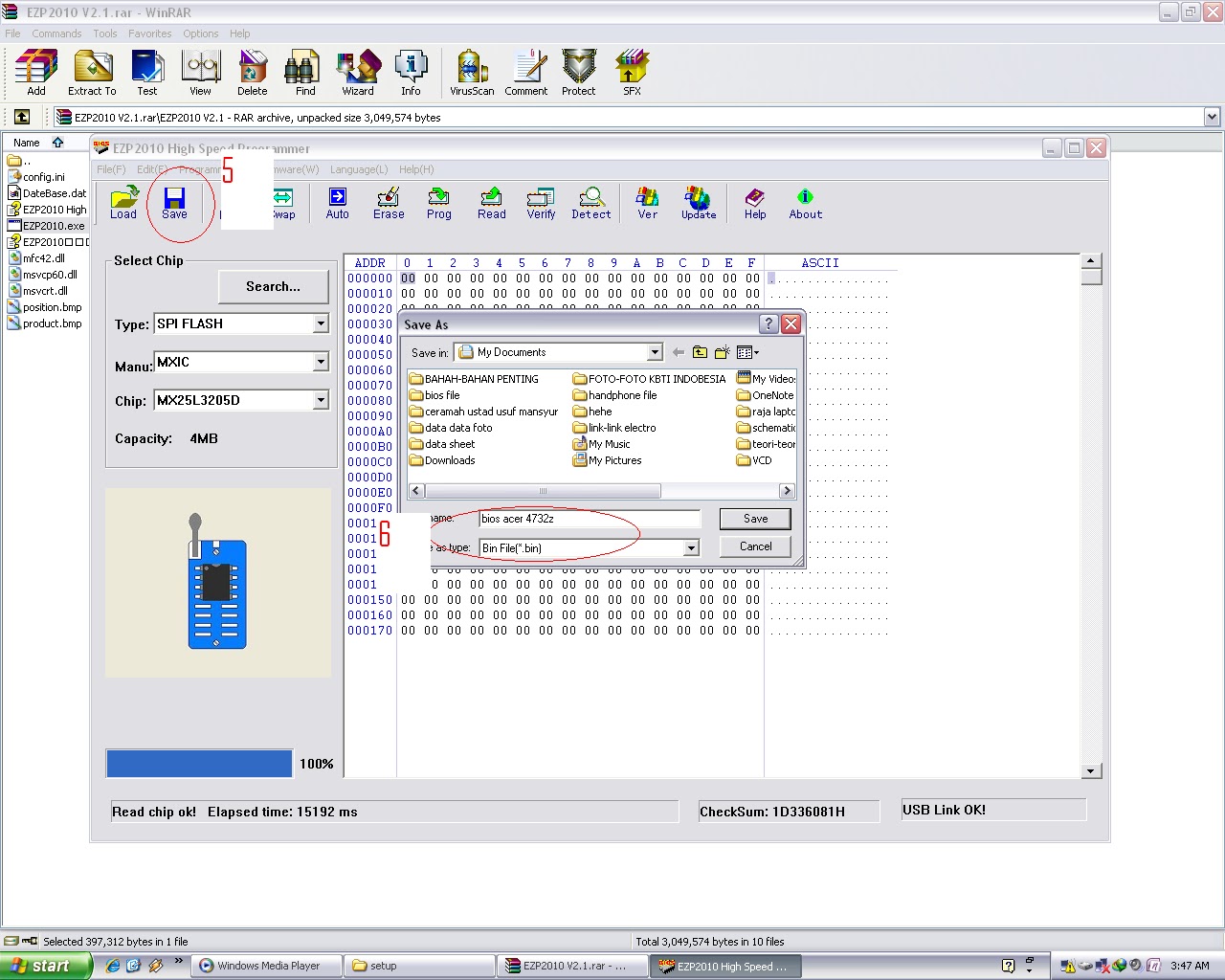Open WinRAR Favorites menu
Viewport: 1225px width, 980px height.
150,33
